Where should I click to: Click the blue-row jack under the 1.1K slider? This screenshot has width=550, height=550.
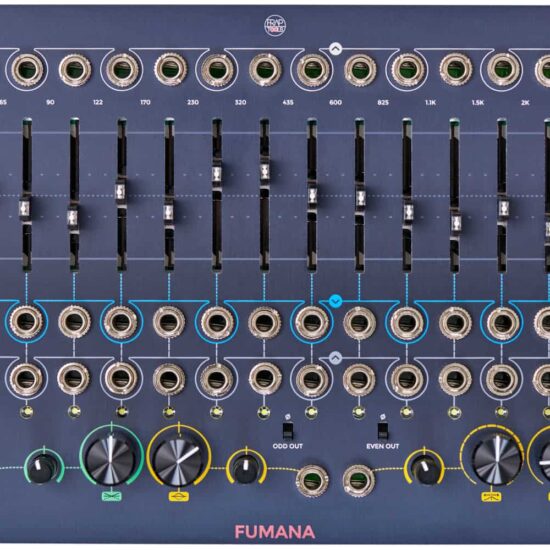coord(455,322)
